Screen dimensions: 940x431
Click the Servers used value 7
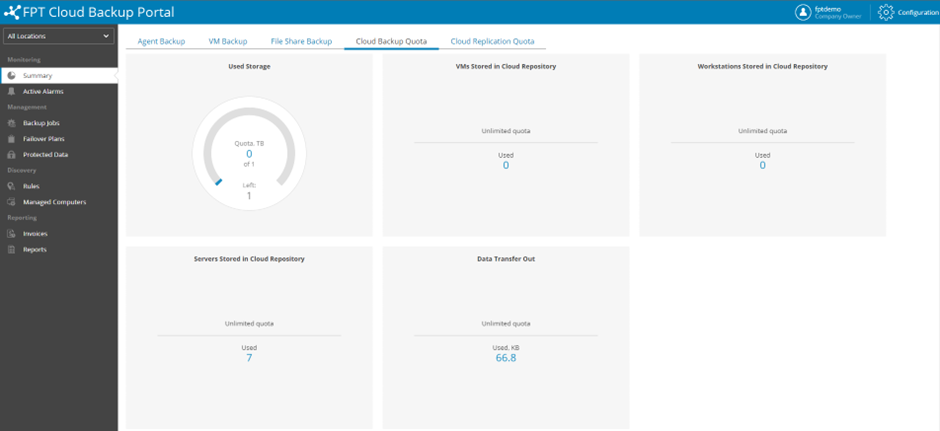pos(249,357)
